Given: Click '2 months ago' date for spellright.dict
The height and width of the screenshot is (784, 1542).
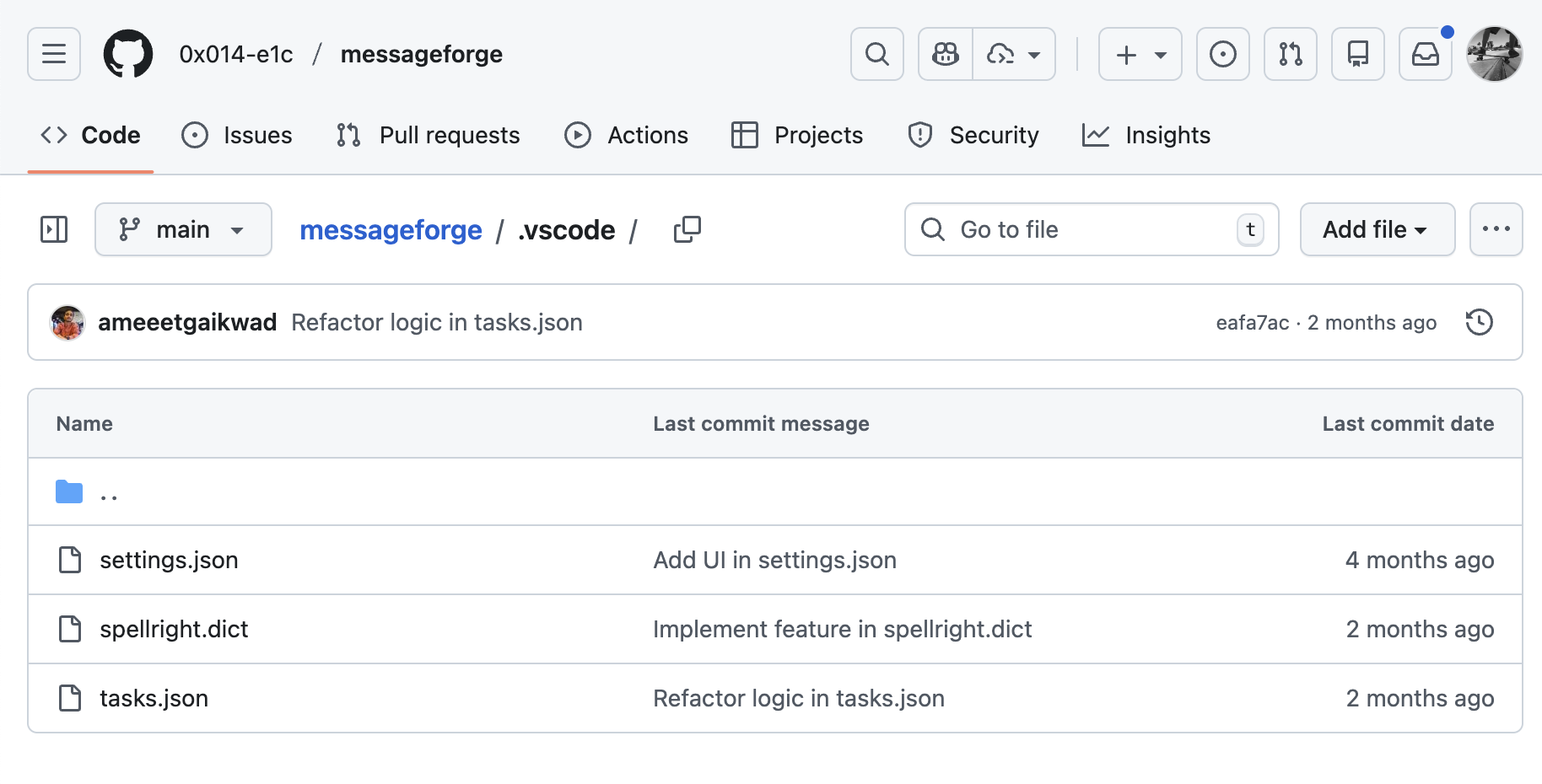Looking at the screenshot, I should [x=1420, y=629].
